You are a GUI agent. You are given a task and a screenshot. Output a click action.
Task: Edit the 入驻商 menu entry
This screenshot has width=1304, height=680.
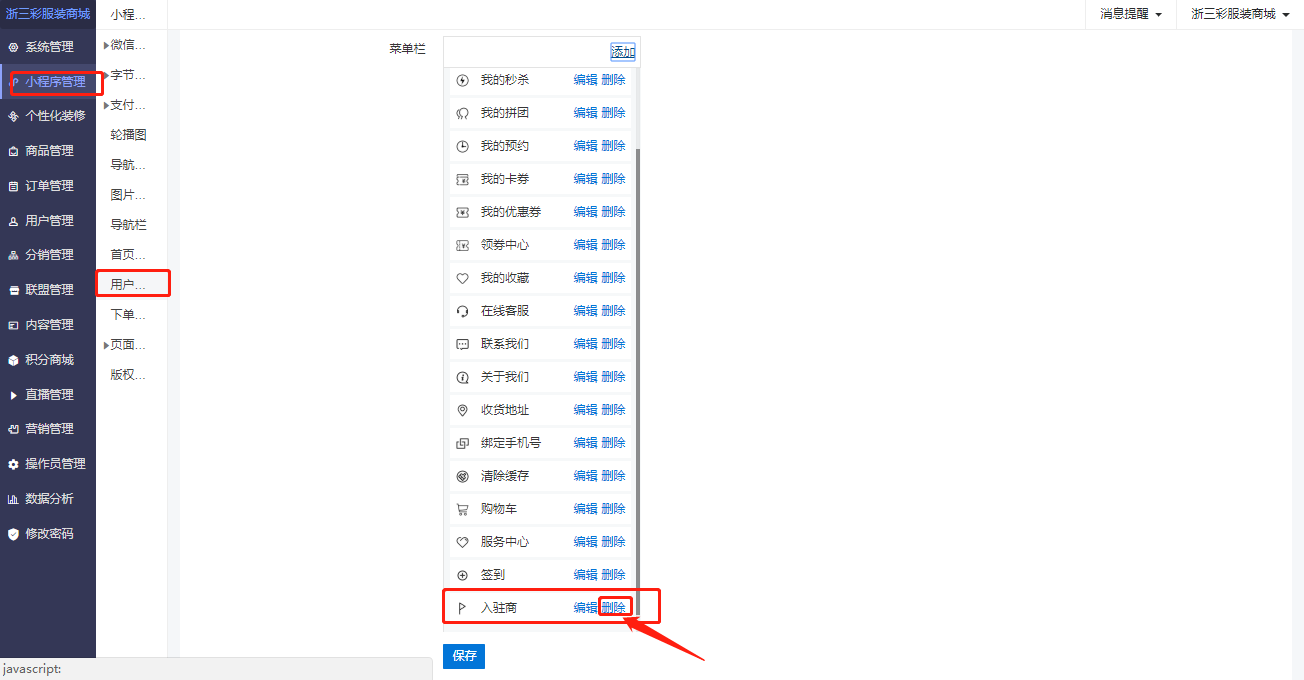[x=585, y=608]
